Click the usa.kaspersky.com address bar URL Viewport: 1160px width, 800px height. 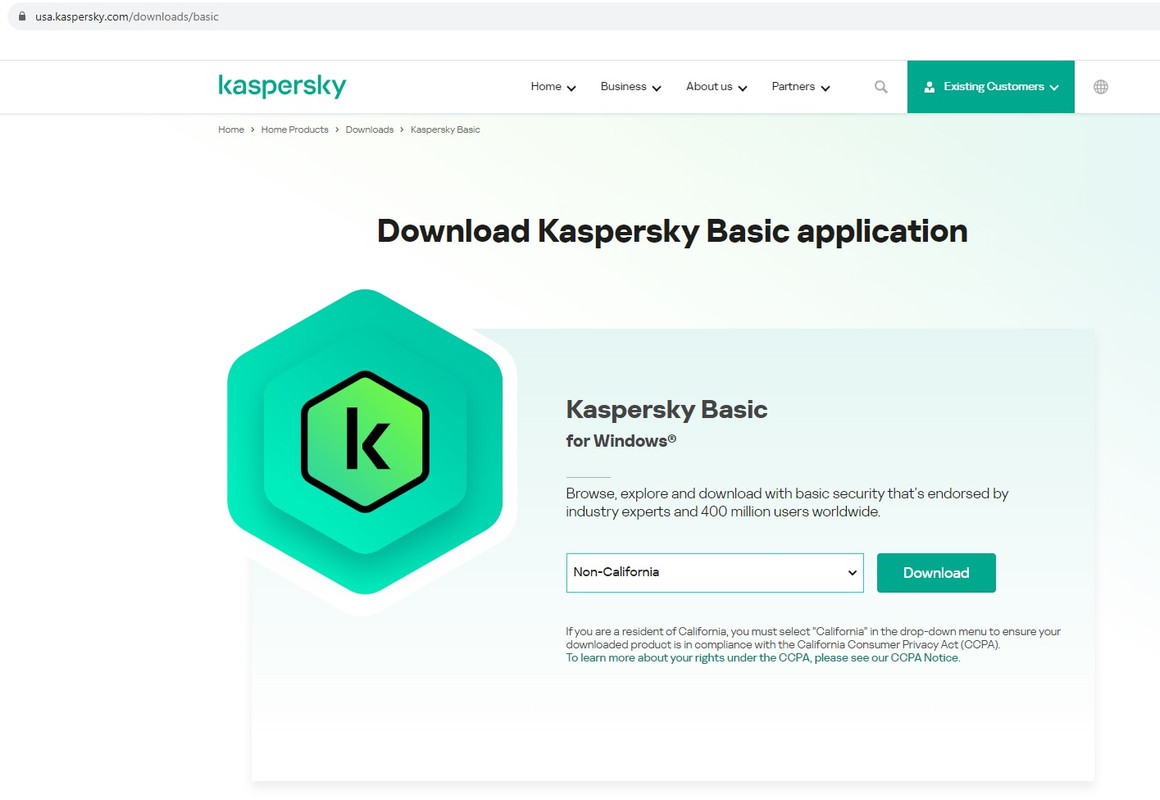coord(127,16)
